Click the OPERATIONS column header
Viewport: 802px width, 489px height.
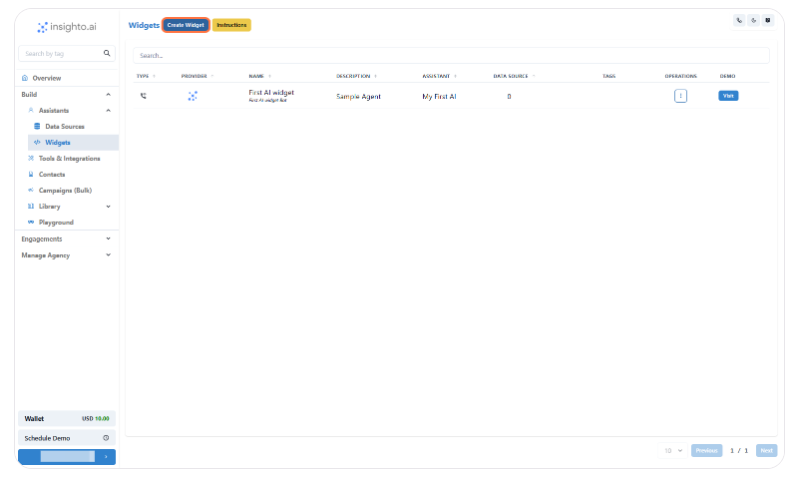680,76
